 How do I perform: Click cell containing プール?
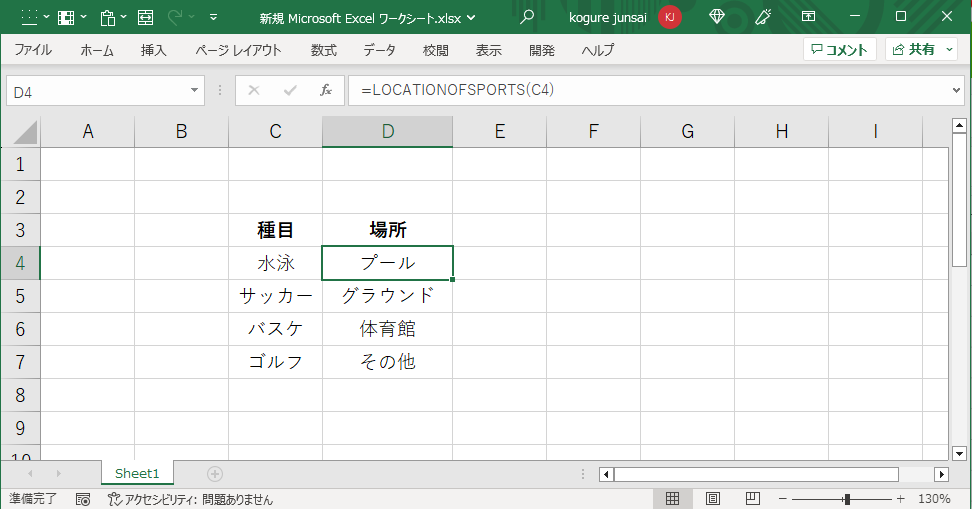[x=387, y=263]
